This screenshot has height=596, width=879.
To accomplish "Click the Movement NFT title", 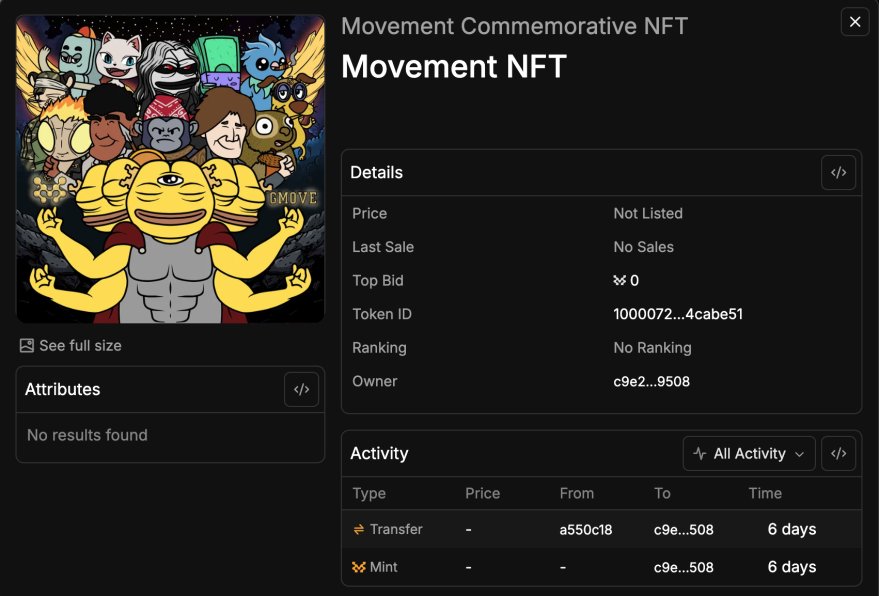I will [x=454, y=66].
